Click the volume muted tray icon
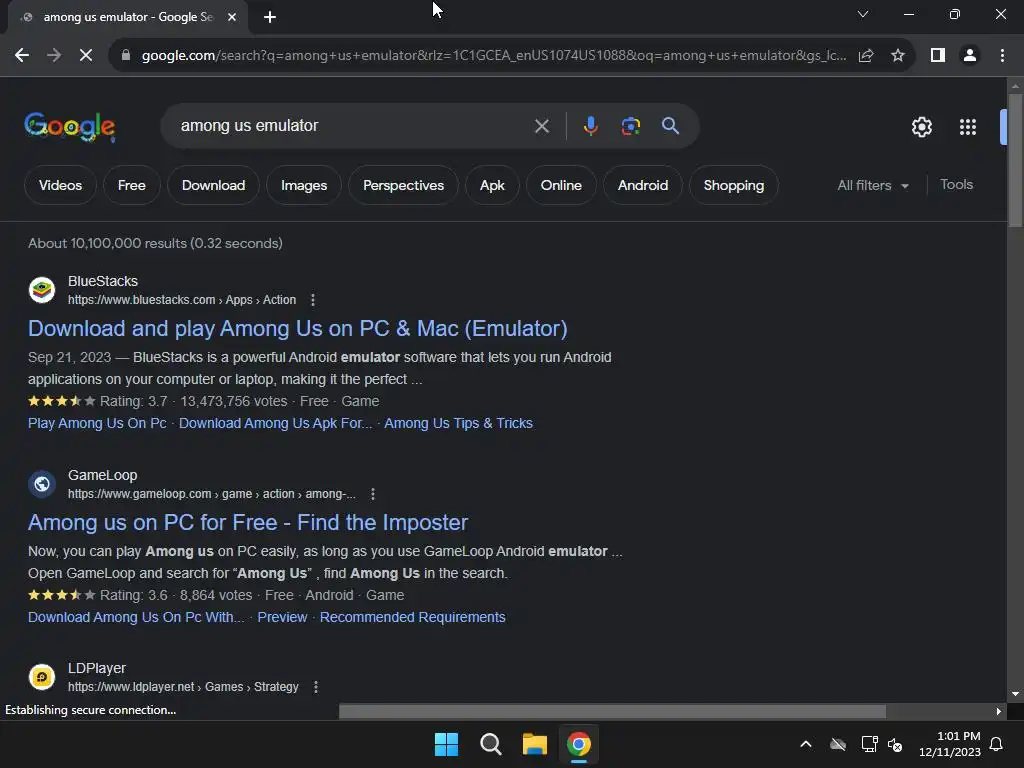This screenshot has height=768, width=1024. [x=895, y=744]
